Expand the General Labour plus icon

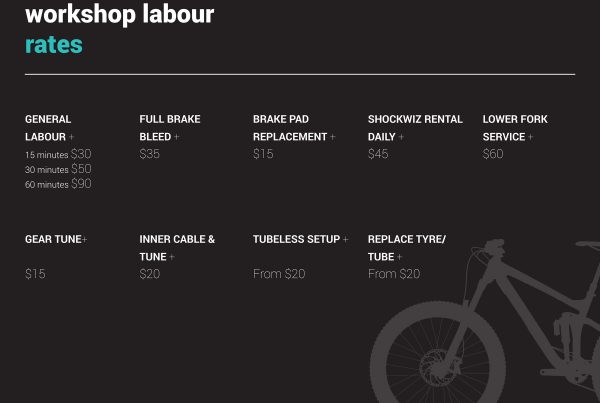tap(71, 137)
